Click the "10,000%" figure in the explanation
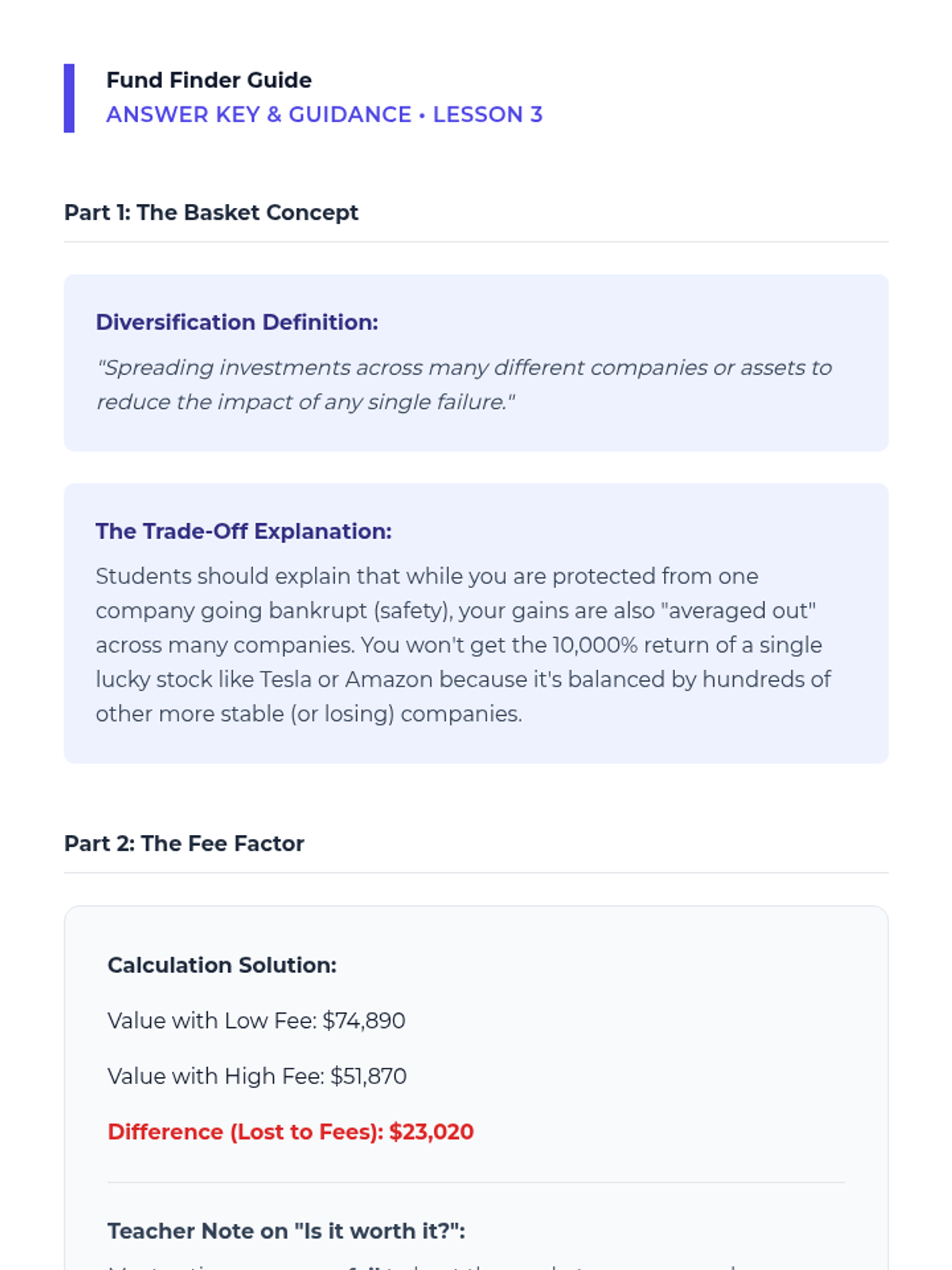Viewport: 952px width, 1270px height. coord(595,645)
